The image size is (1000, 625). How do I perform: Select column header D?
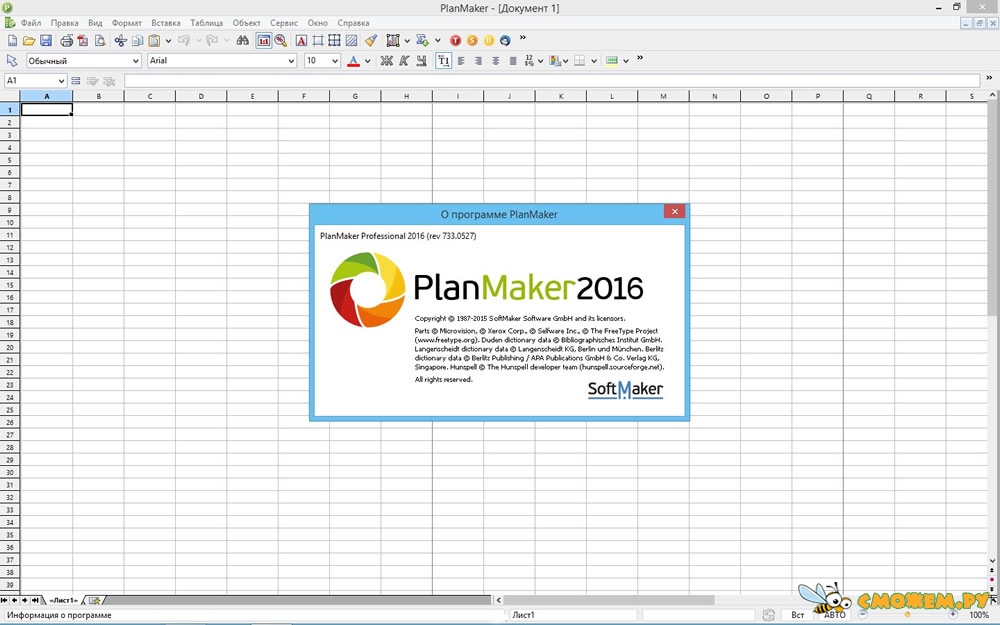201,96
